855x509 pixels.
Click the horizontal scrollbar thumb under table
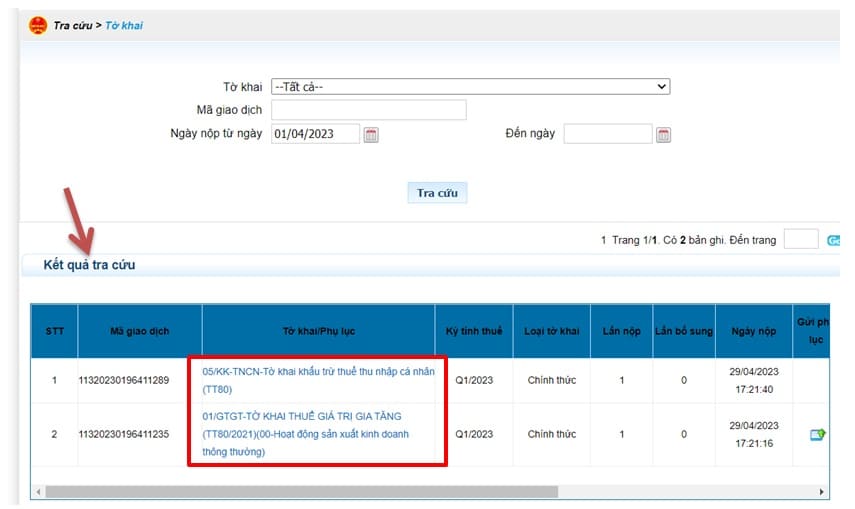coord(300,492)
